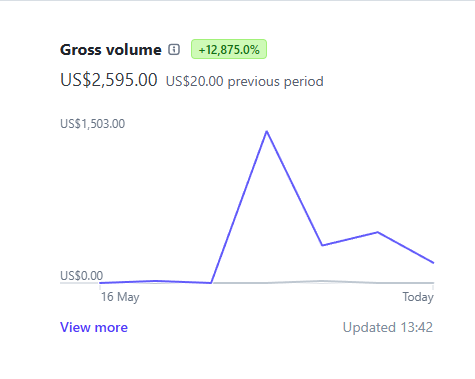Click the US$20.00 previous period text

click(245, 81)
